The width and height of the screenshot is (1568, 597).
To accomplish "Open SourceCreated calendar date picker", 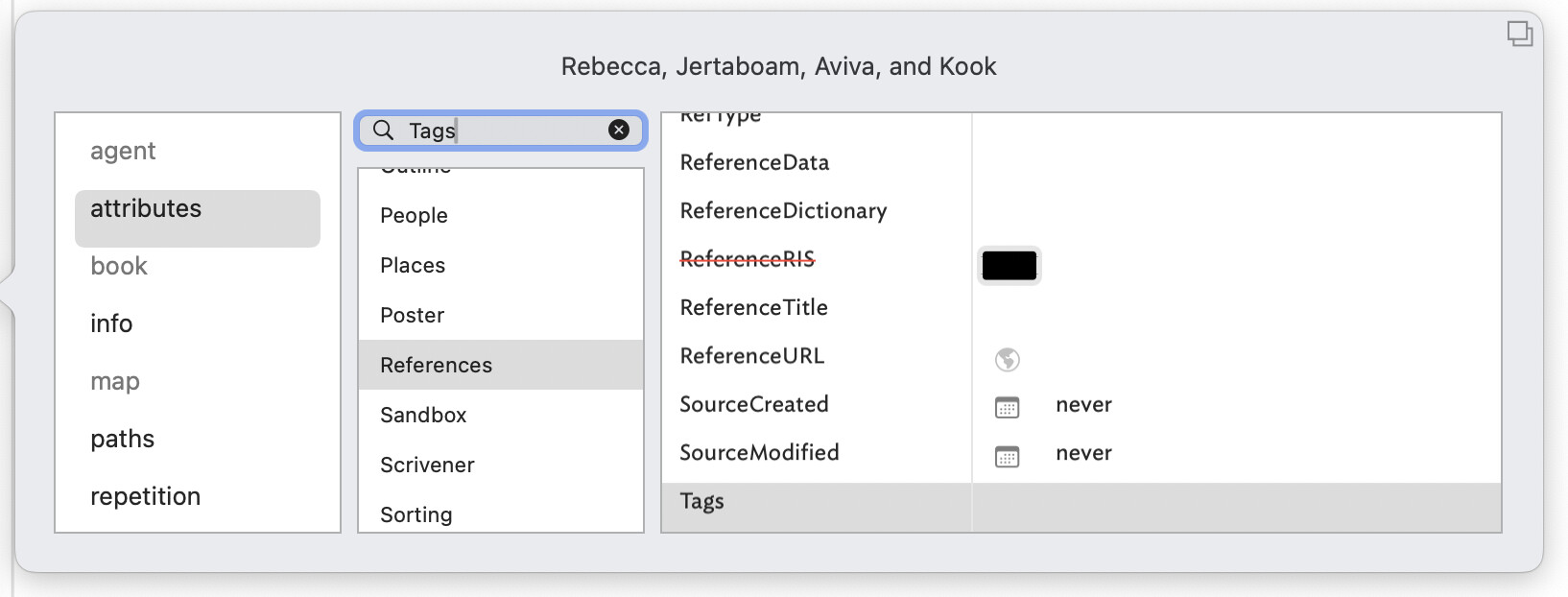I will [1007, 407].
